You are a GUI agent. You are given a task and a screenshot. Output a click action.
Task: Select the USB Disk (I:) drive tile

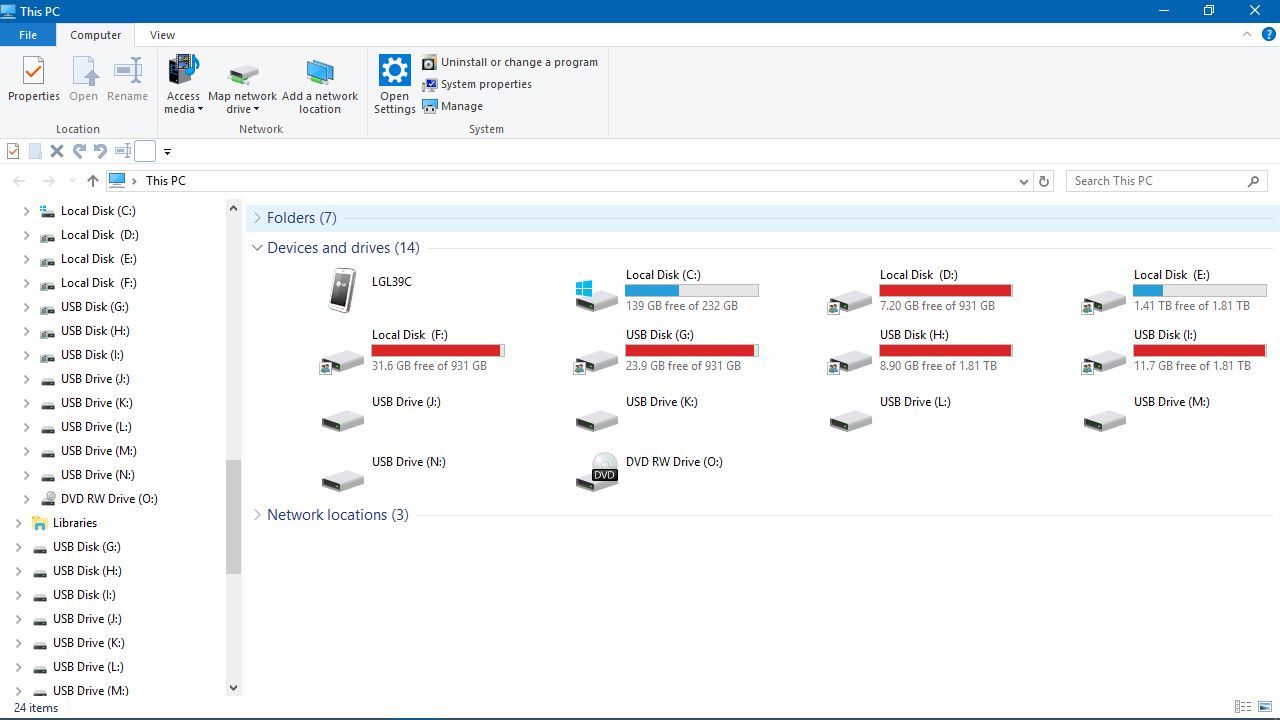[1175, 350]
